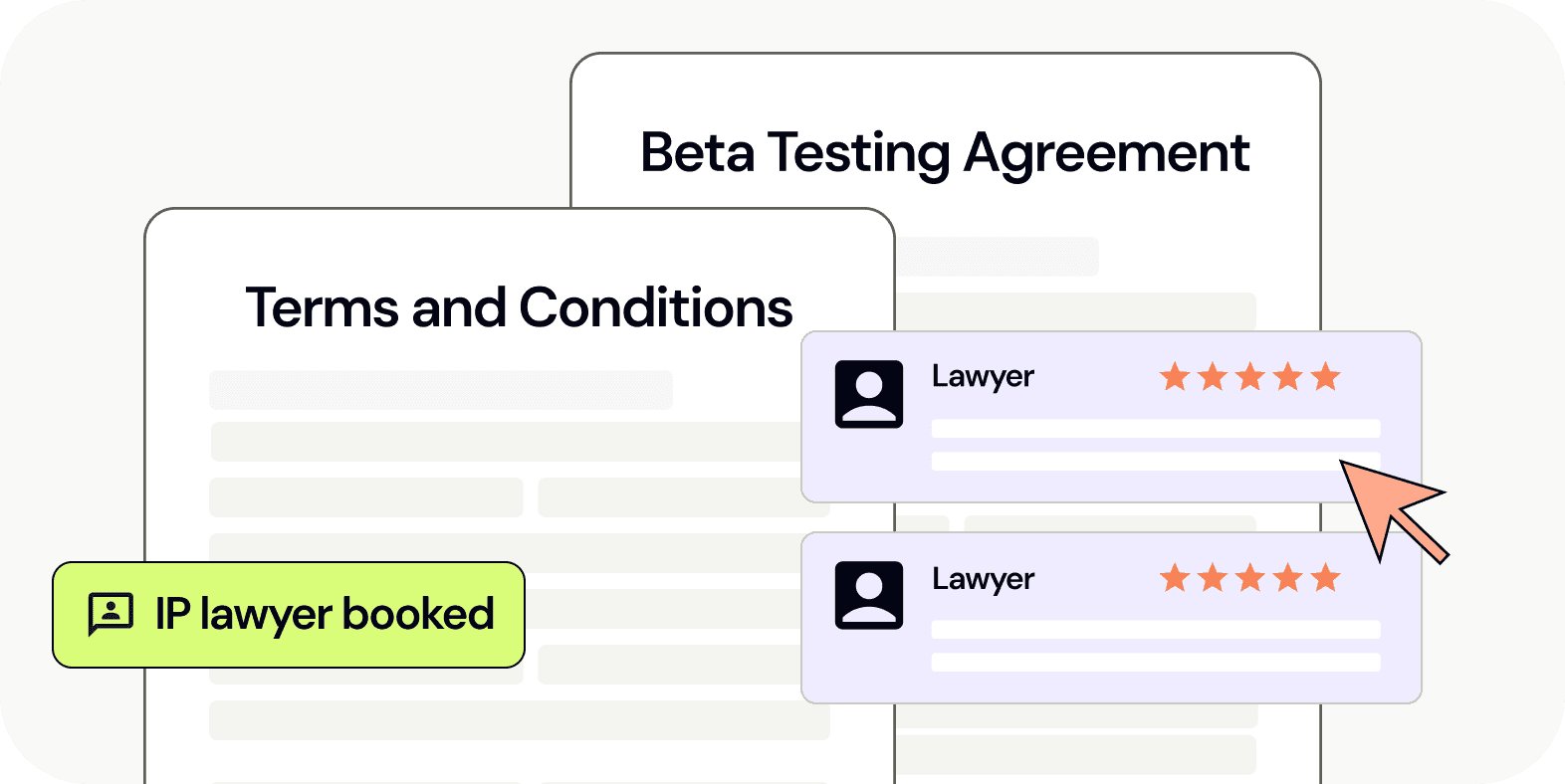Click first description line in top Lawyer card
Image resolution: width=1565 pixels, height=784 pixels.
click(x=1156, y=429)
